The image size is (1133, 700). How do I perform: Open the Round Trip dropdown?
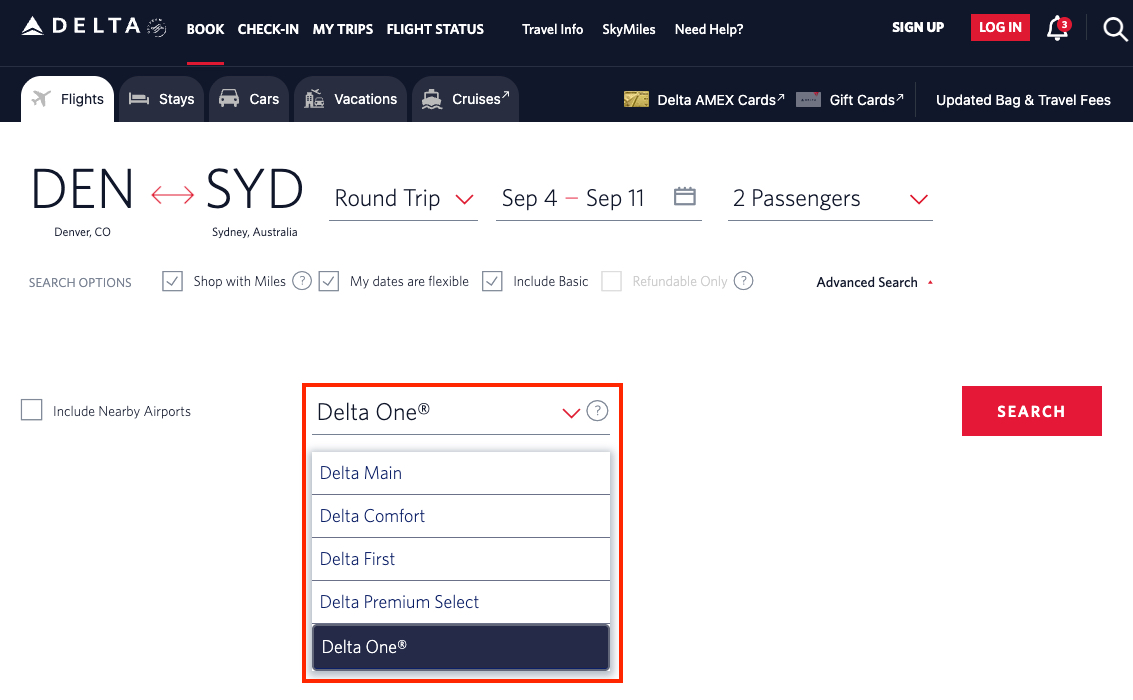coord(403,198)
